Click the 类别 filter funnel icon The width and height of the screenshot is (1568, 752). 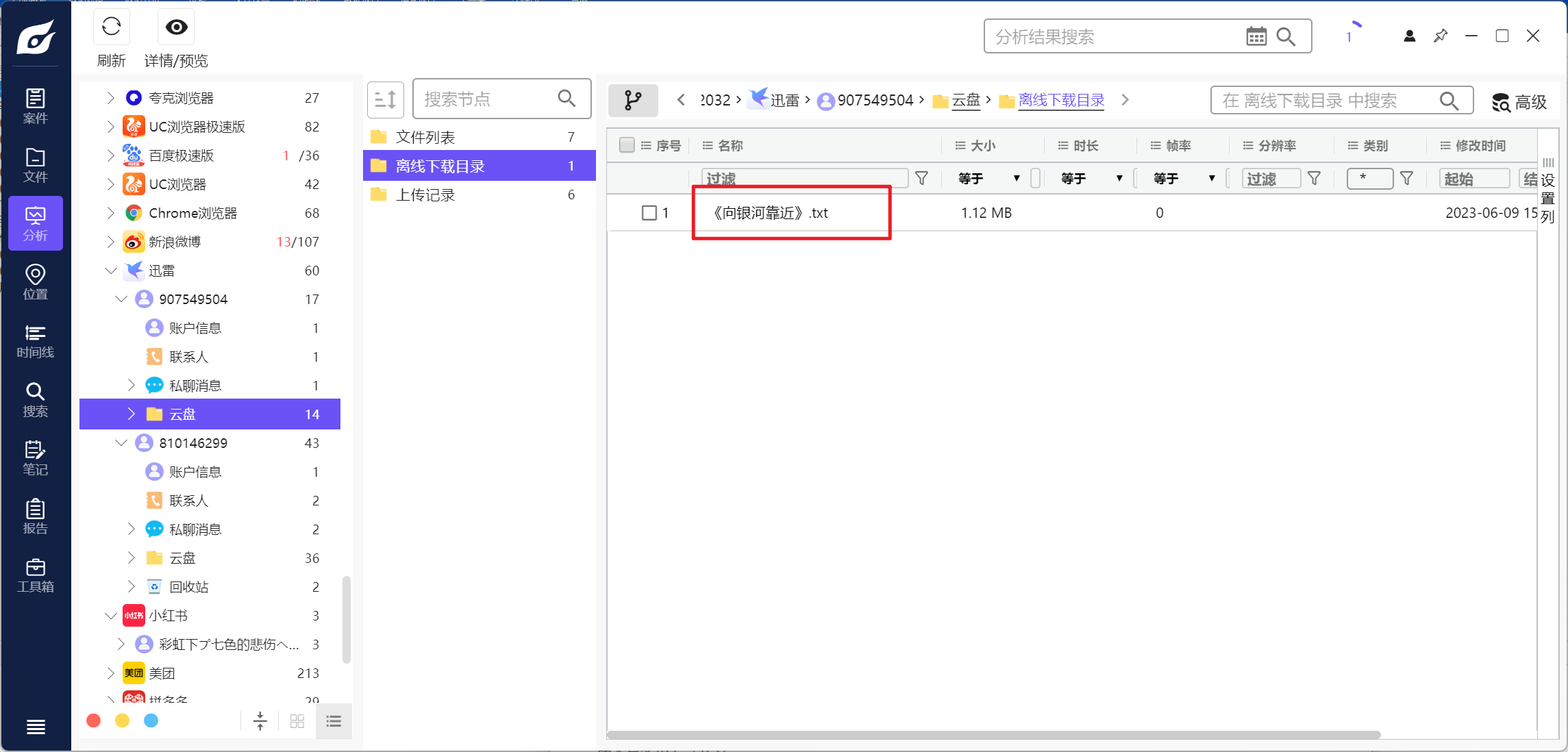tap(1406, 179)
